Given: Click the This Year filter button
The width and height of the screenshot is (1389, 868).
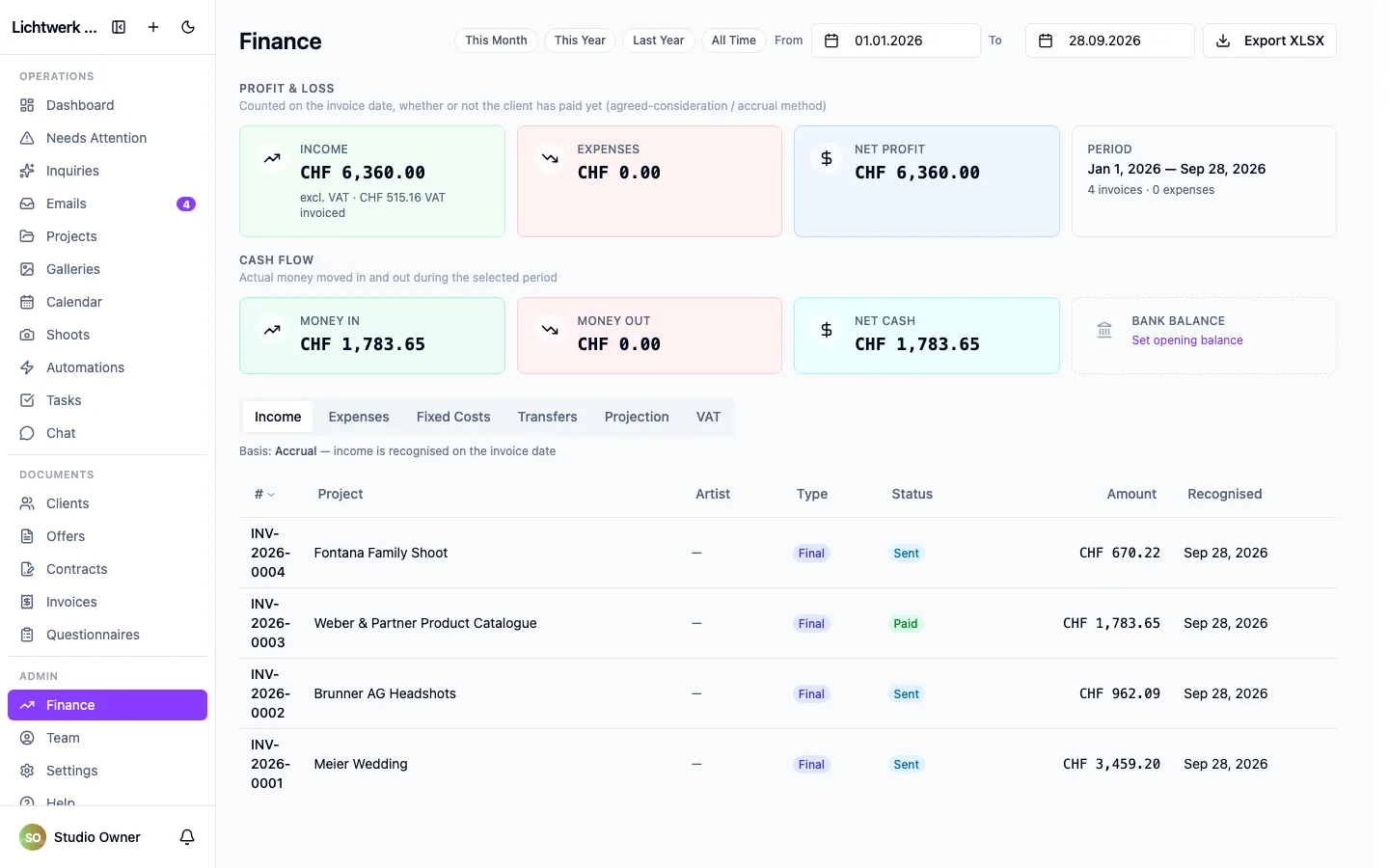Looking at the screenshot, I should click(x=580, y=41).
